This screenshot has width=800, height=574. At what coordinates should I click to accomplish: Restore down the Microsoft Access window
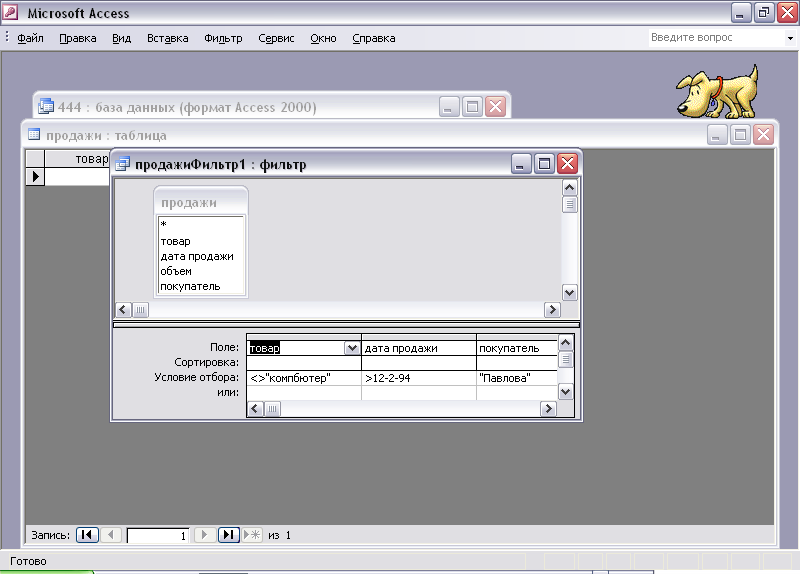click(764, 13)
